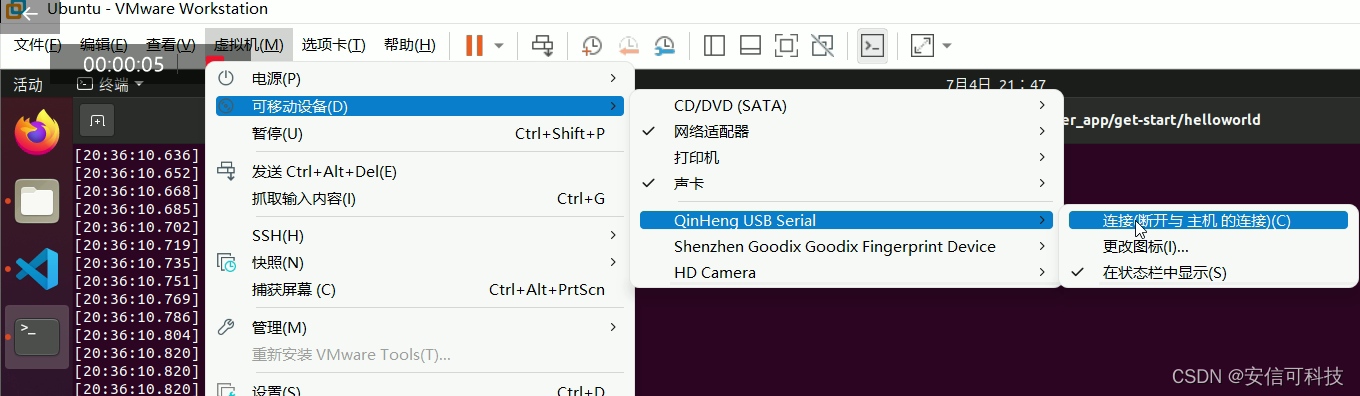Open the 选项卡(T) menu
Viewport: 1360px width, 396px height.
click(x=334, y=45)
